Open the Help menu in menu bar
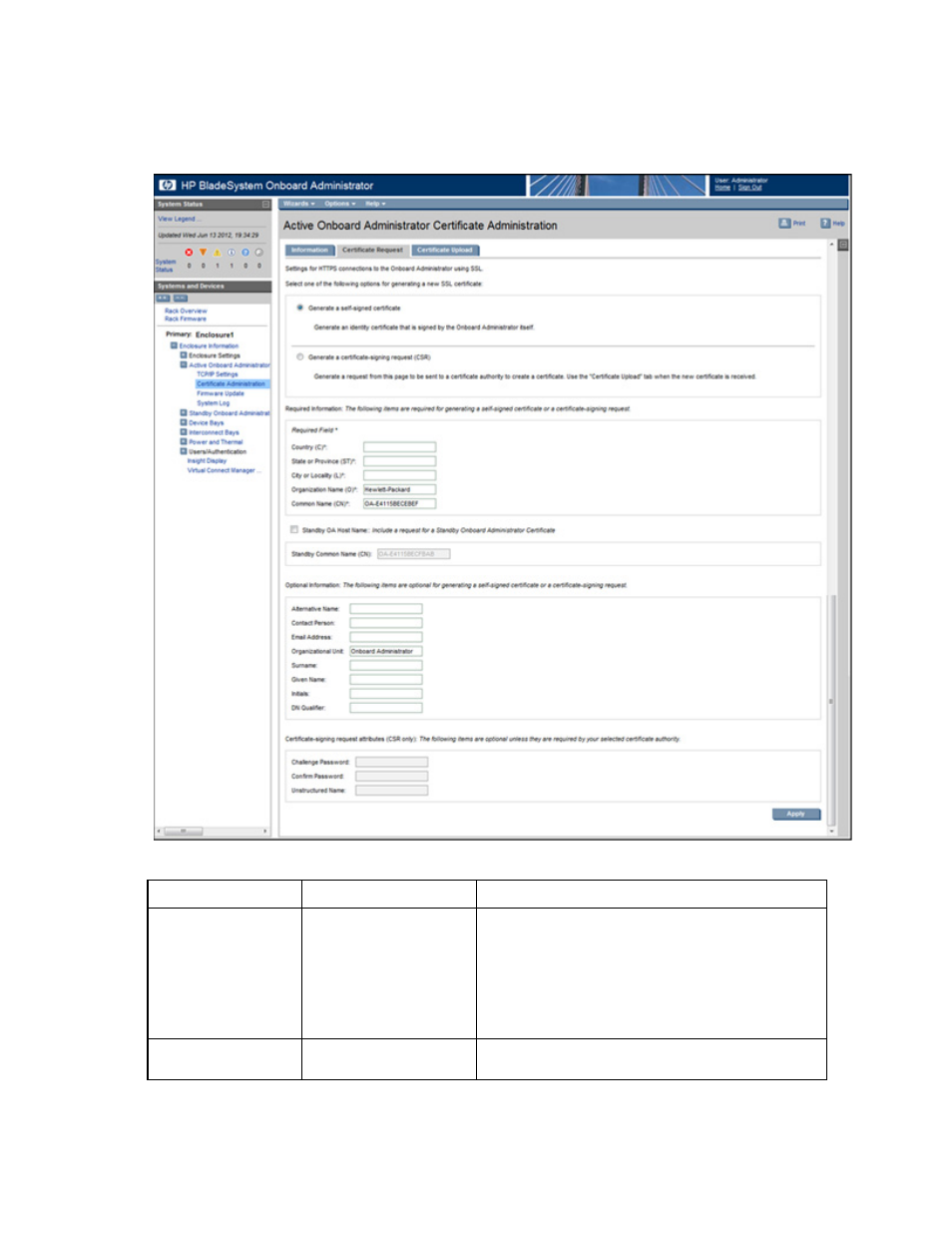Image resolution: width=952 pixels, height=1233 pixels. 375,204
